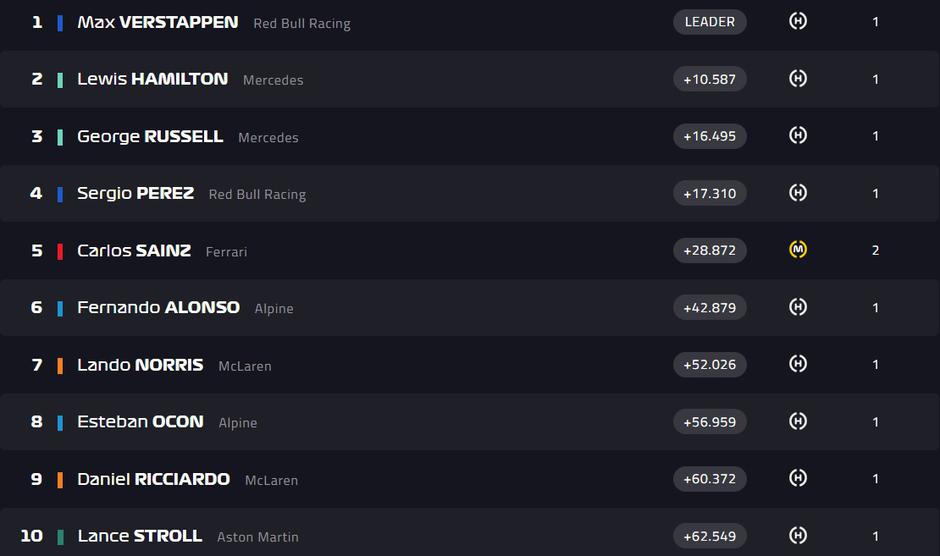The image size is (940, 556).
Task: Click Hamilton's +10.587 gap badge
Action: 710,79
